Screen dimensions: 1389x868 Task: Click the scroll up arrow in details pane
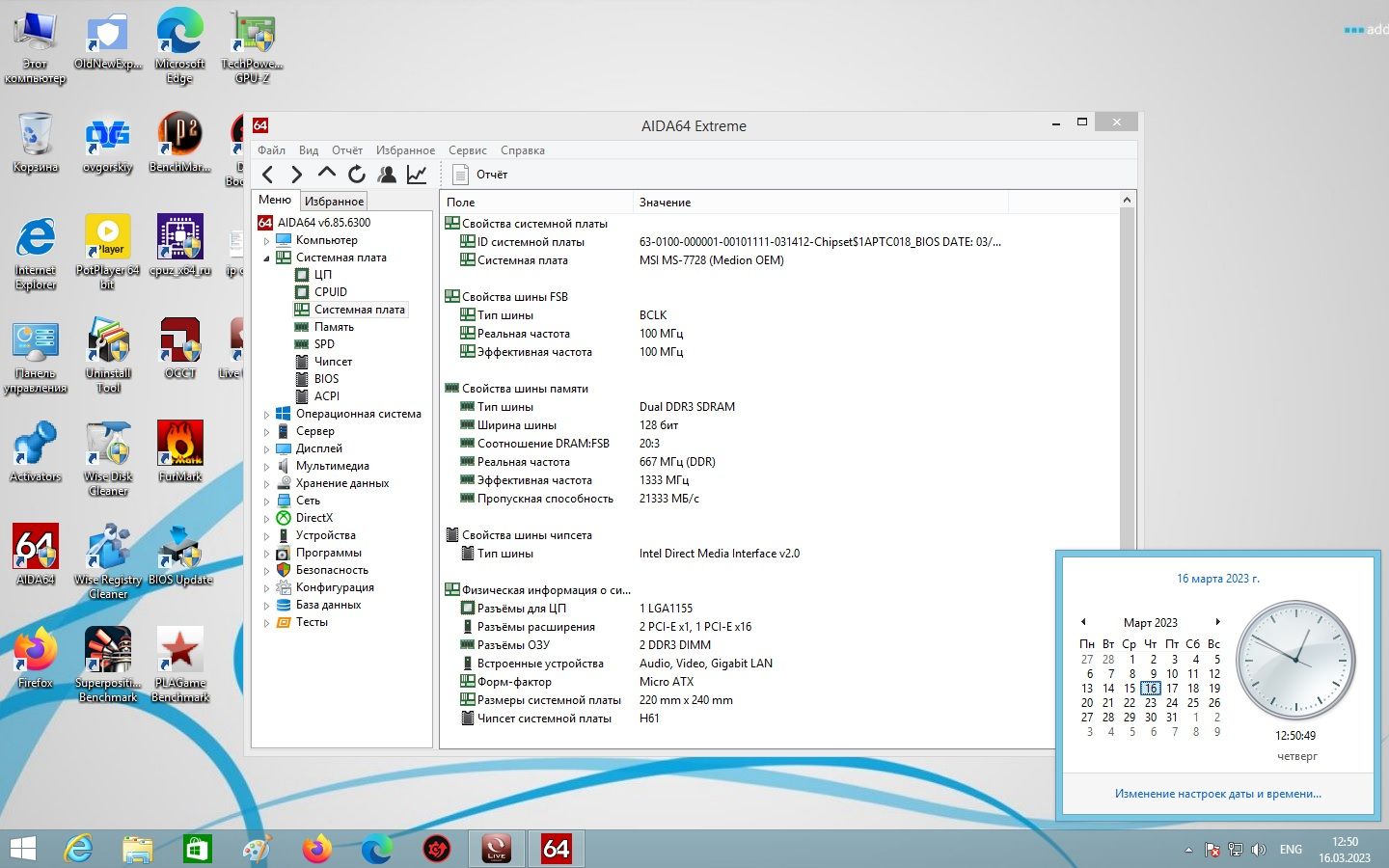1127,201
